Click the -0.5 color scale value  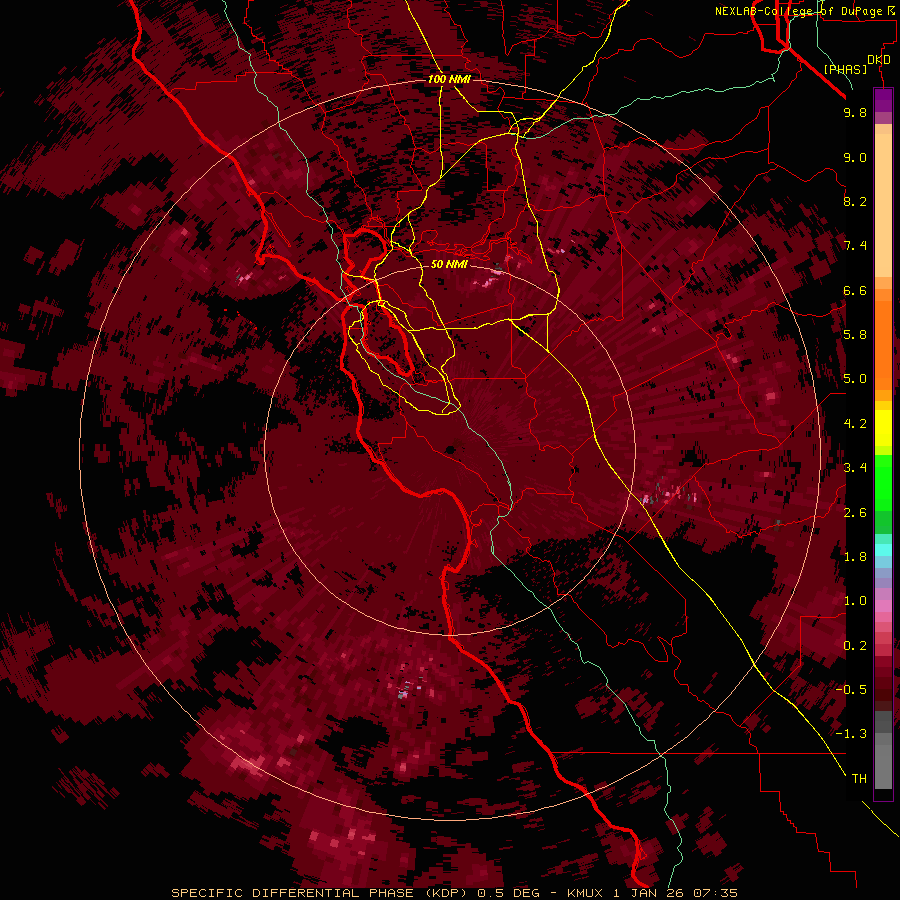tap(851, 689)
